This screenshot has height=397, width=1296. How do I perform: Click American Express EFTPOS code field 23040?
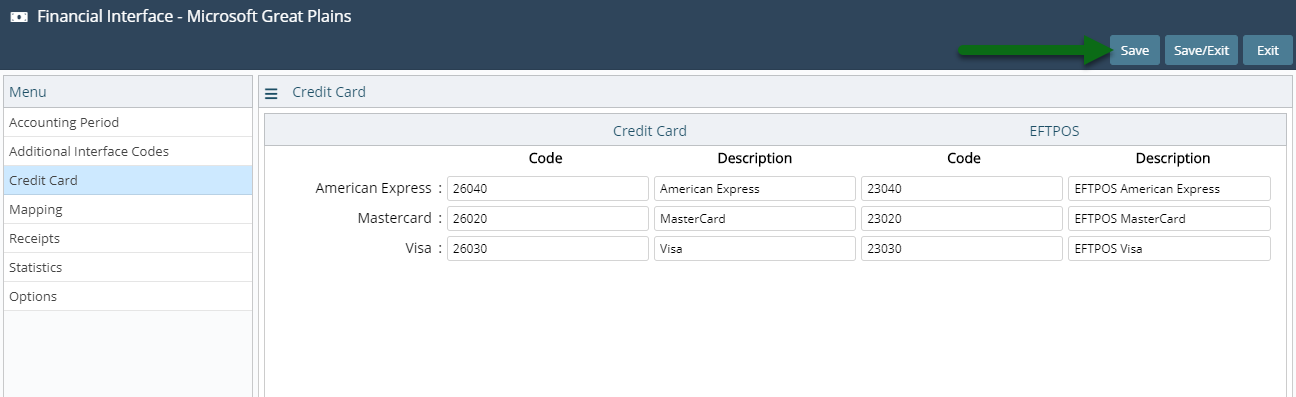tap(962, 189)
